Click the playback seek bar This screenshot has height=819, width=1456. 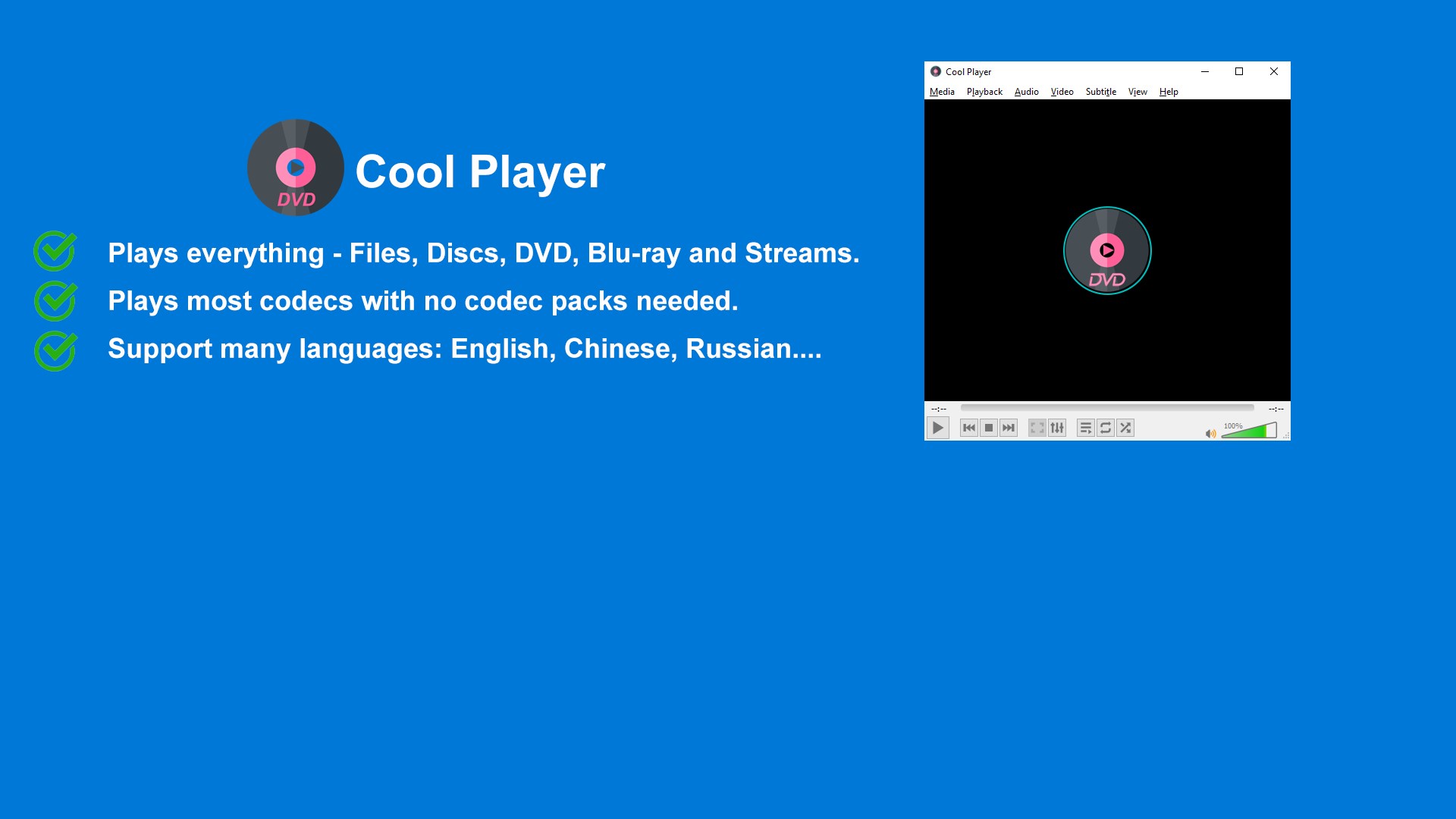(1107, 408)
